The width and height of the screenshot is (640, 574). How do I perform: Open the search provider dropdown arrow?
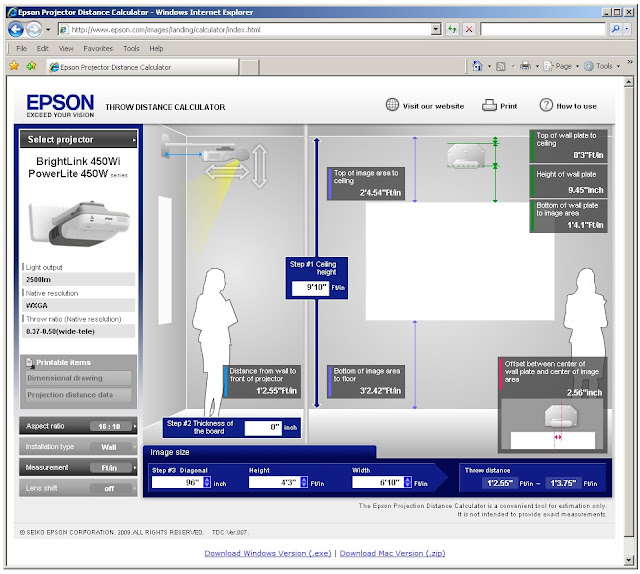(x=627, y=29)
